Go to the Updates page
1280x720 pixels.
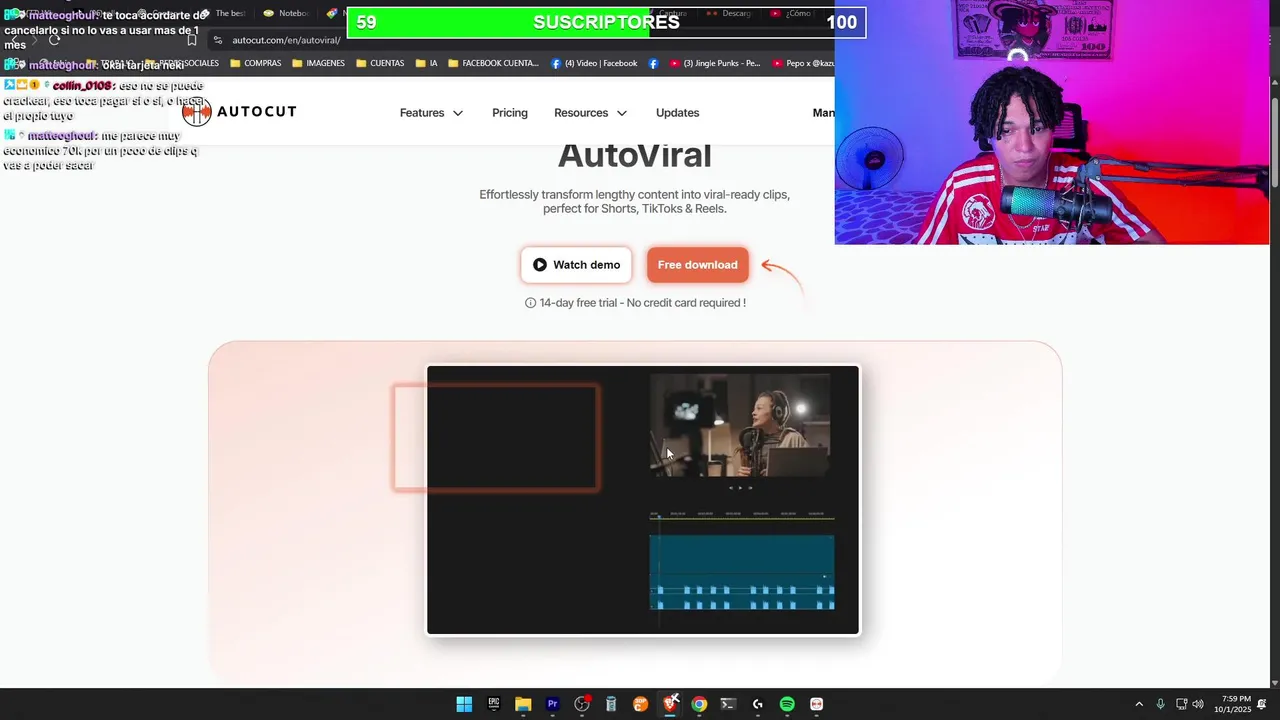pyautogui.click(x=677, y=113)
